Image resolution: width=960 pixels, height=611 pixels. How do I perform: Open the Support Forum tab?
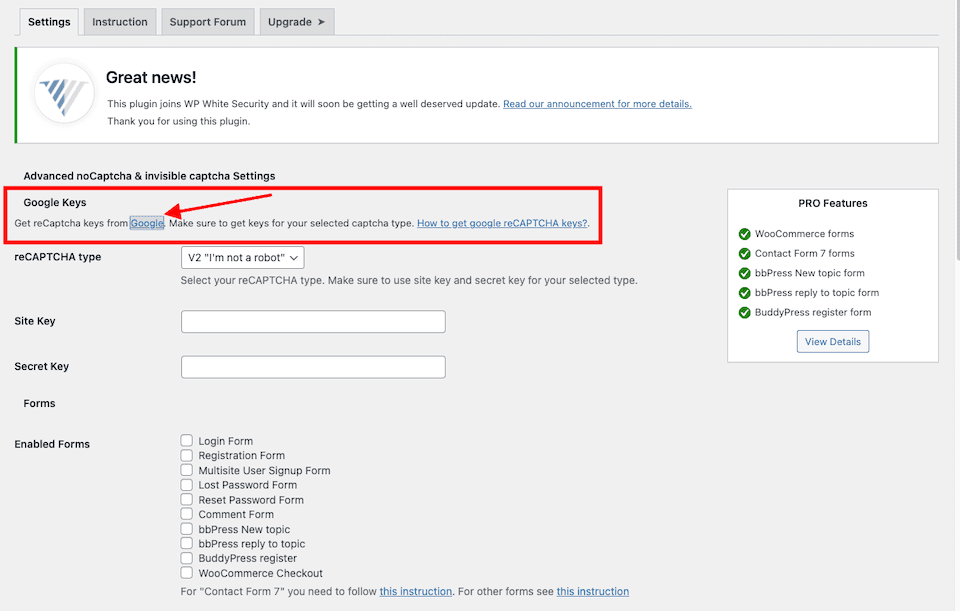coord(207,22)
